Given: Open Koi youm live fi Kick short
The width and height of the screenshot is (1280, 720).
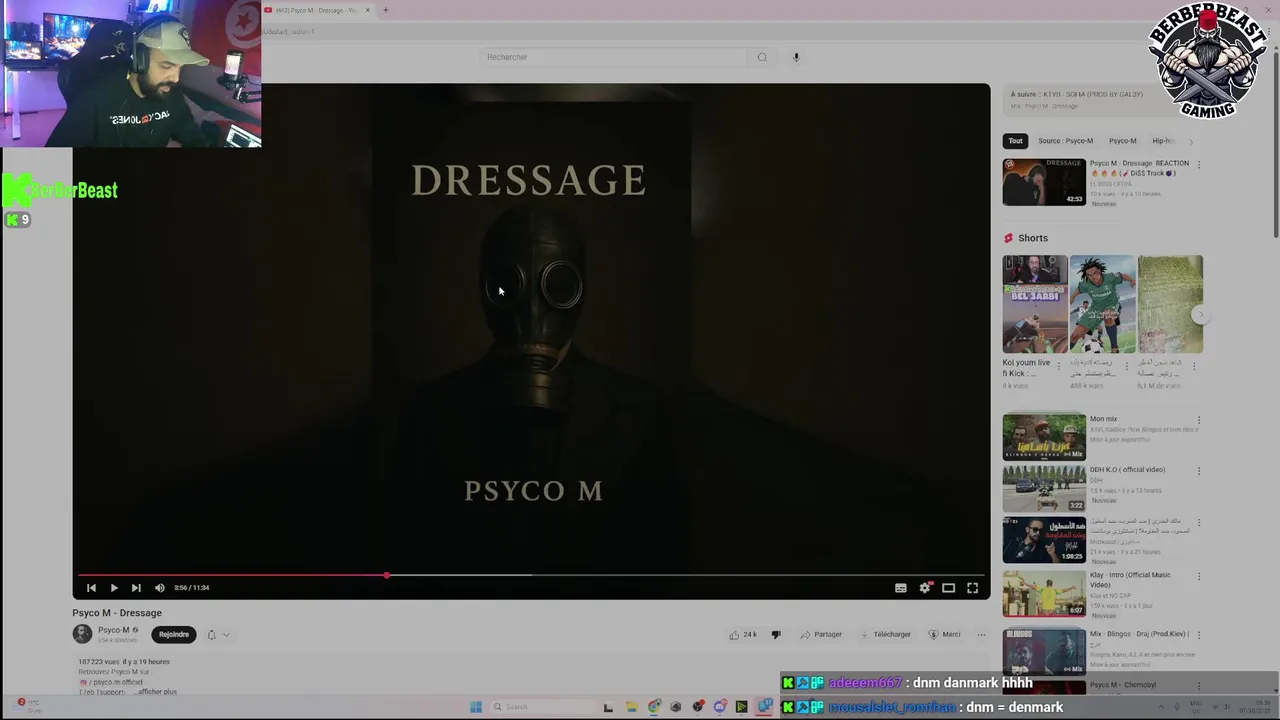Looking at the screenshot, I should 1035,304.
